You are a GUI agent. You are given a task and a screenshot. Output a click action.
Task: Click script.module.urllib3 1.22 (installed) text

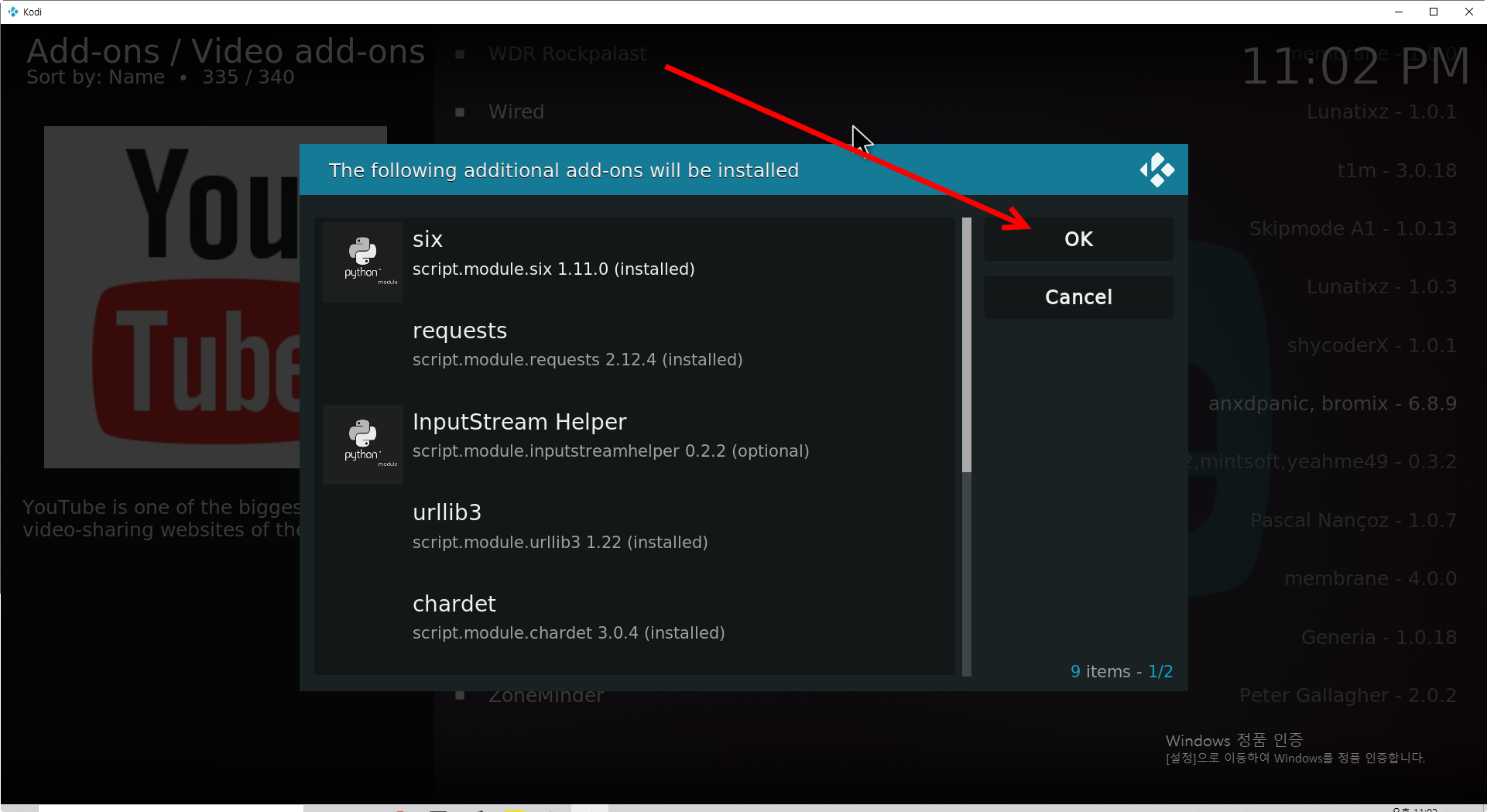560,543
